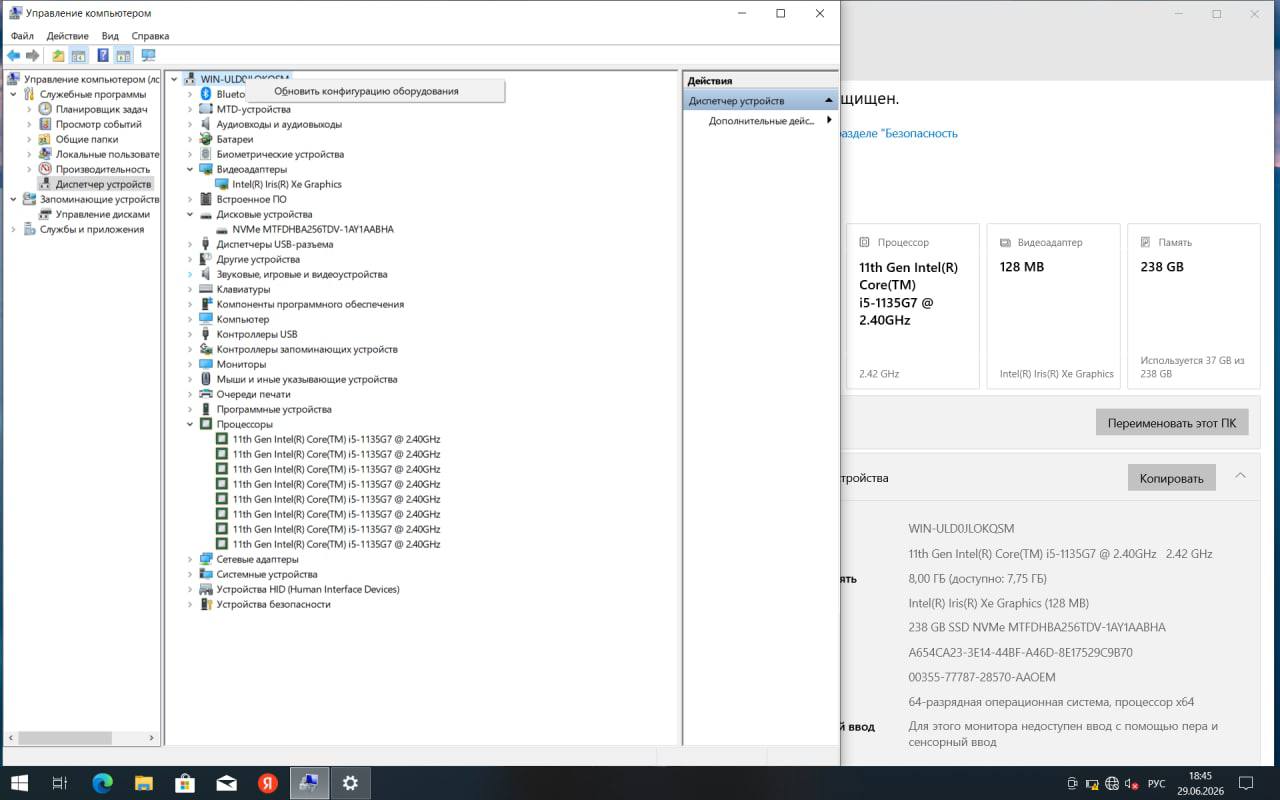Click the left pane scrollbar right arrow
Screen dimensions: 1280x800
tap(153, 738)
